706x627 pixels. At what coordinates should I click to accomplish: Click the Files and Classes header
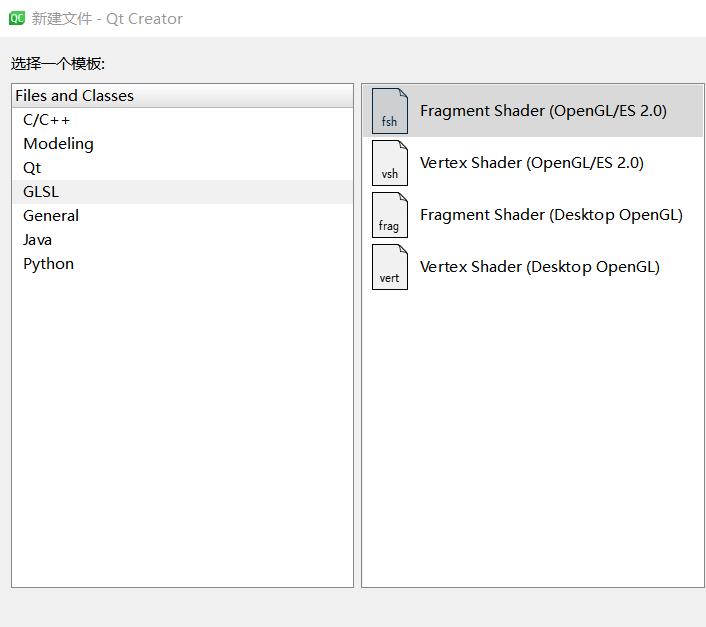pos(182,95)
